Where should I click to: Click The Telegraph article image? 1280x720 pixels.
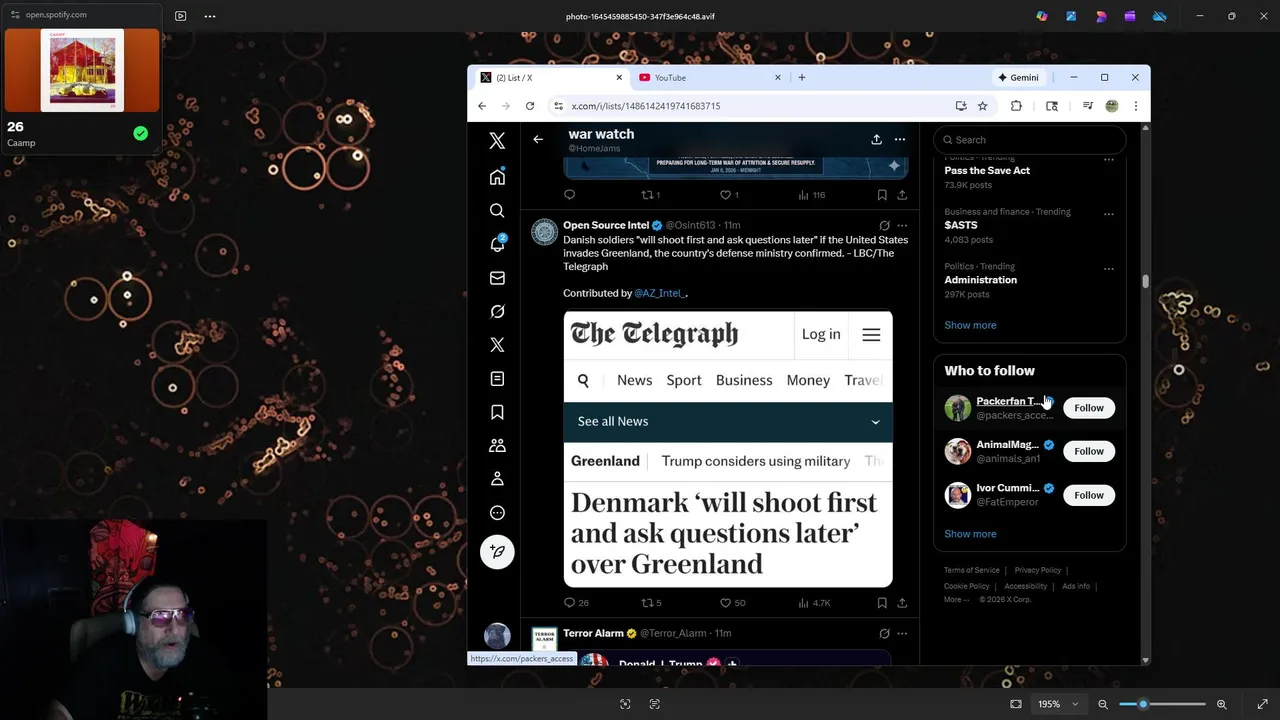point(728,449)
